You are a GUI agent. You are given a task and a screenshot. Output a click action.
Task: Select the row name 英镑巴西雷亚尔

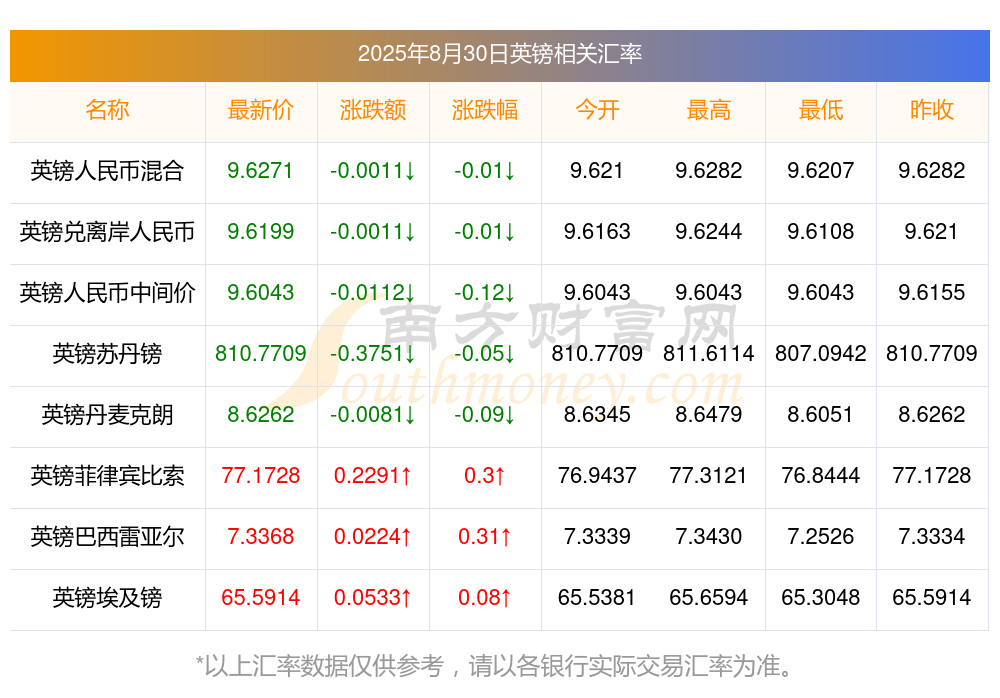107,537
